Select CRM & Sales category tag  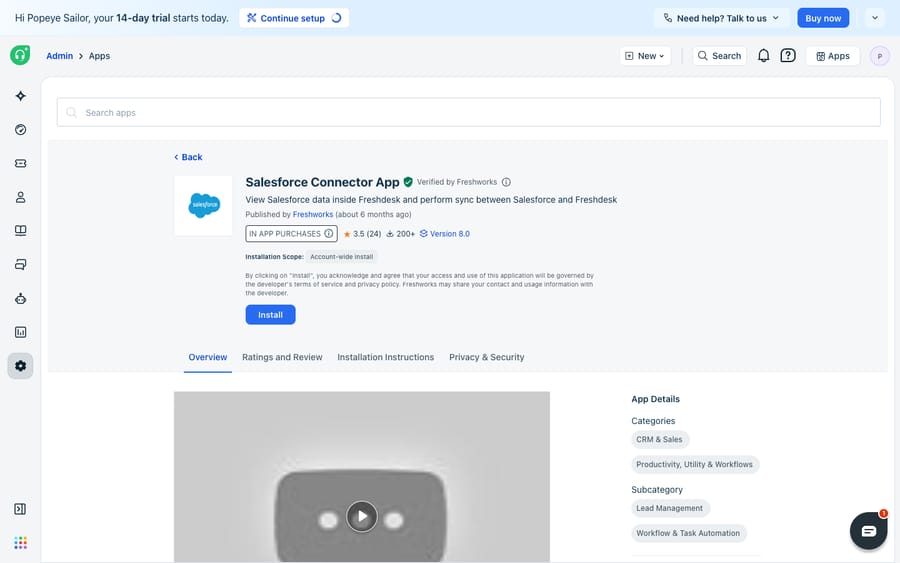coord(660,439)
